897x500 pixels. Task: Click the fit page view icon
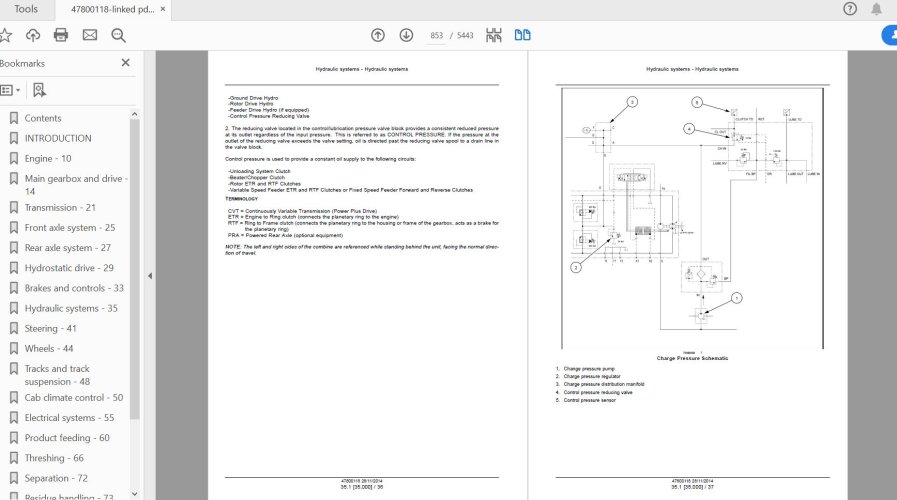click(494, 35)
